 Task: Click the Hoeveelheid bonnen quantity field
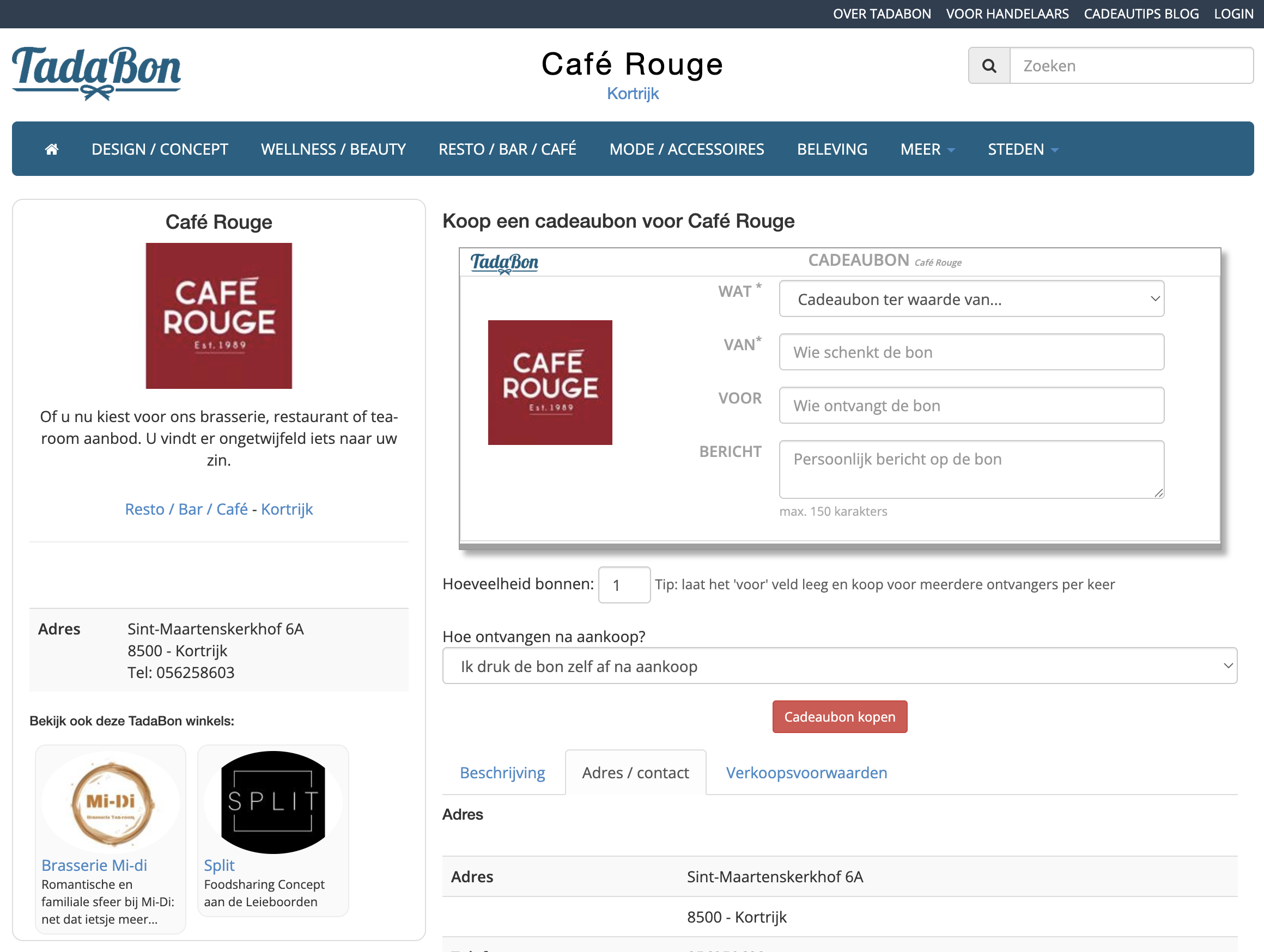click(623, 584)
